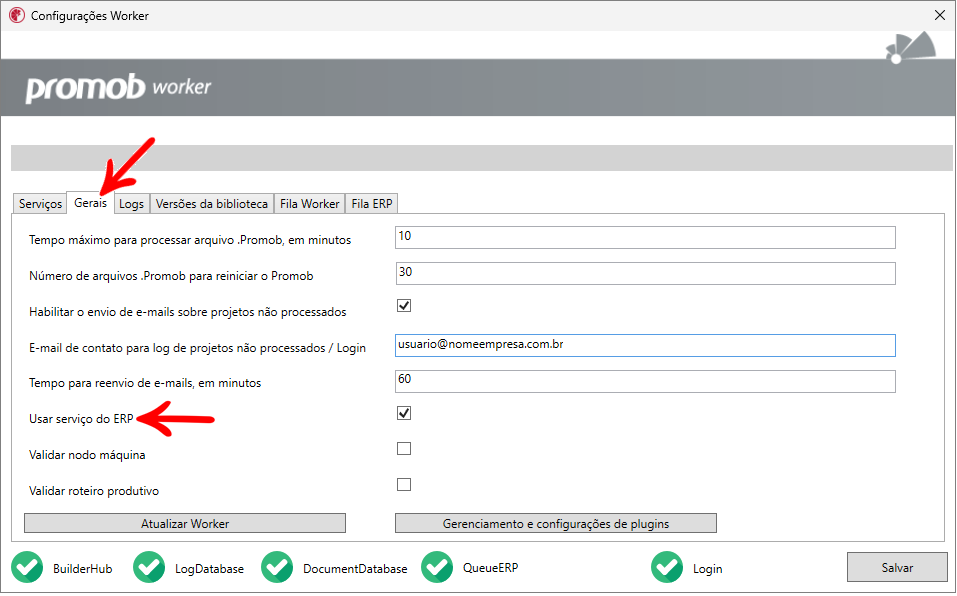Viewport: 957px width, 596px height.
Task: Enable the Validar nodo máquina checkbox
Action: (x=404, y=449)
